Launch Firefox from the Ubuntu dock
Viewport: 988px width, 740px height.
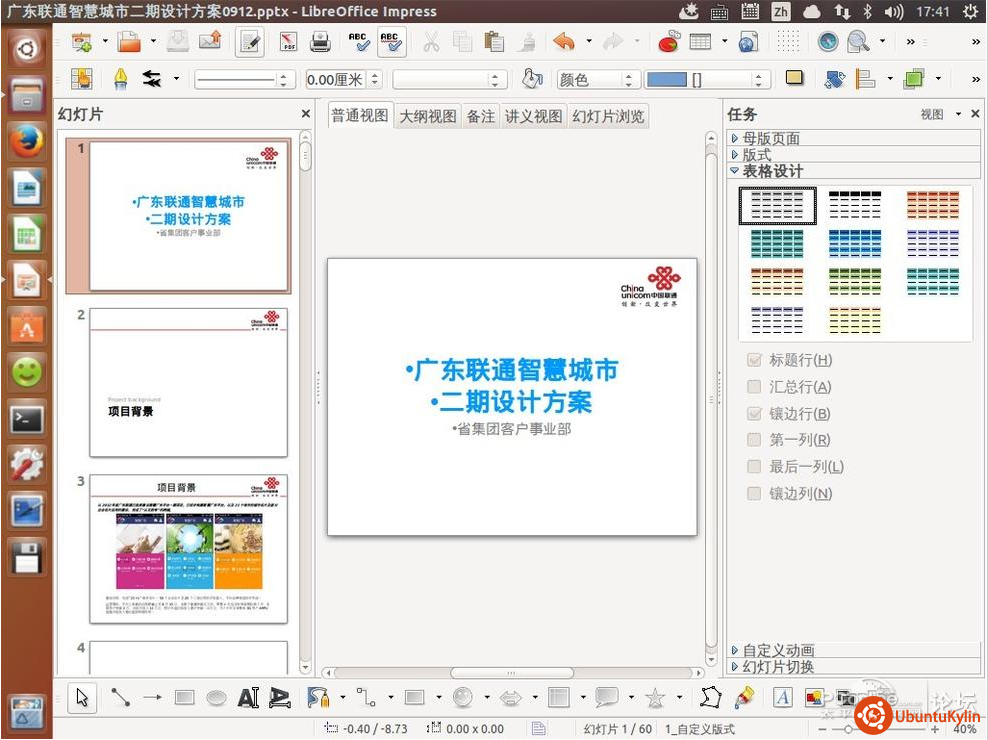pyautogui.click(x=27, y=141)
